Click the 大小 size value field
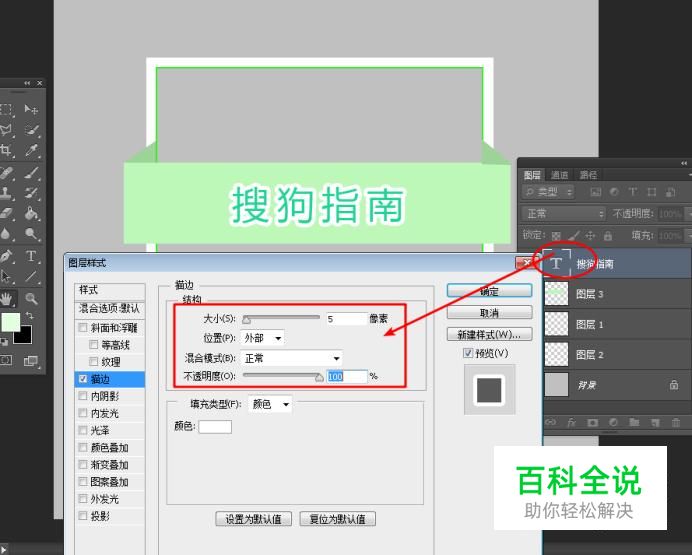Image resolution: width=692 pixels, height=555 pixels. point(346,319)
